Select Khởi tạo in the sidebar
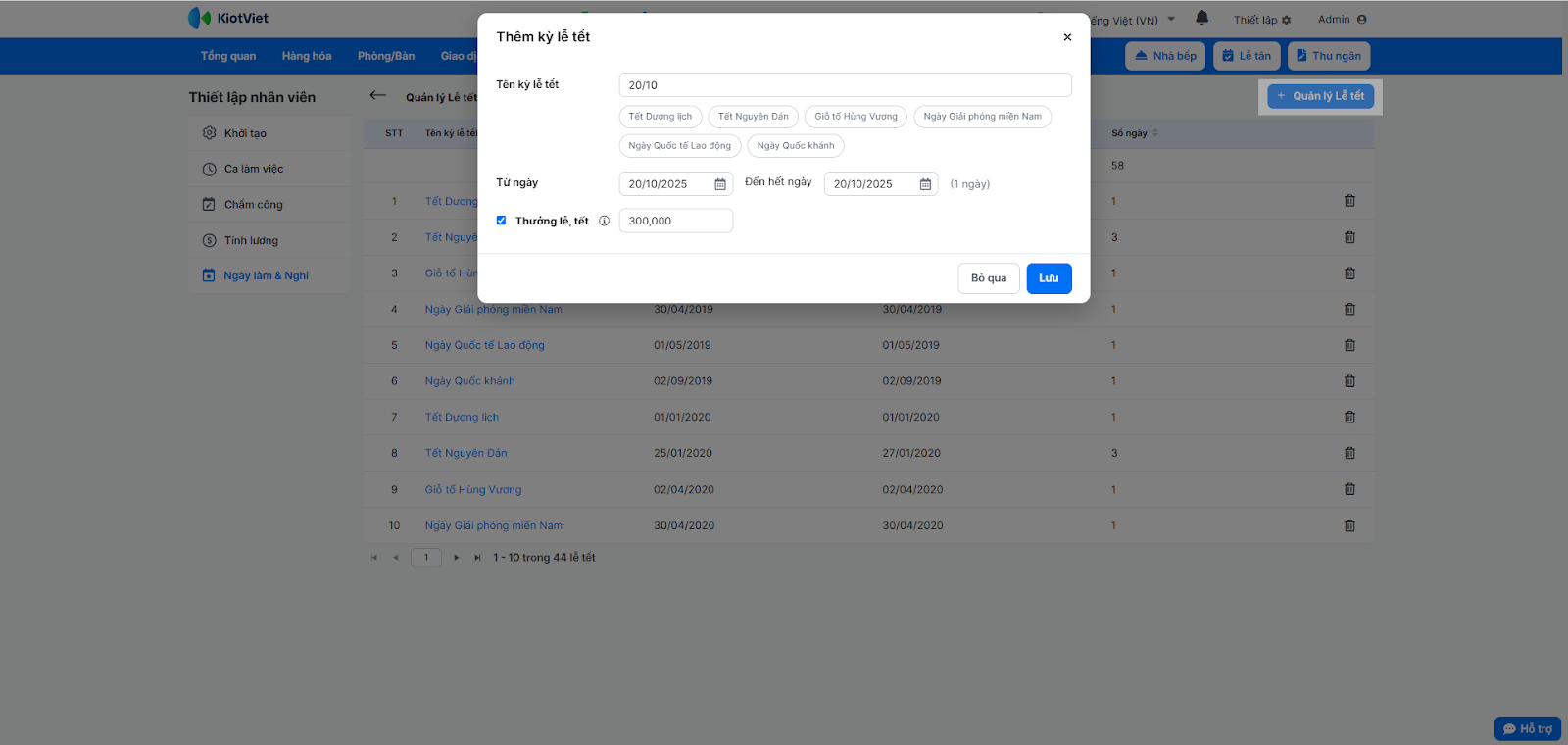 pyautogui.click(x=269, y=133)
